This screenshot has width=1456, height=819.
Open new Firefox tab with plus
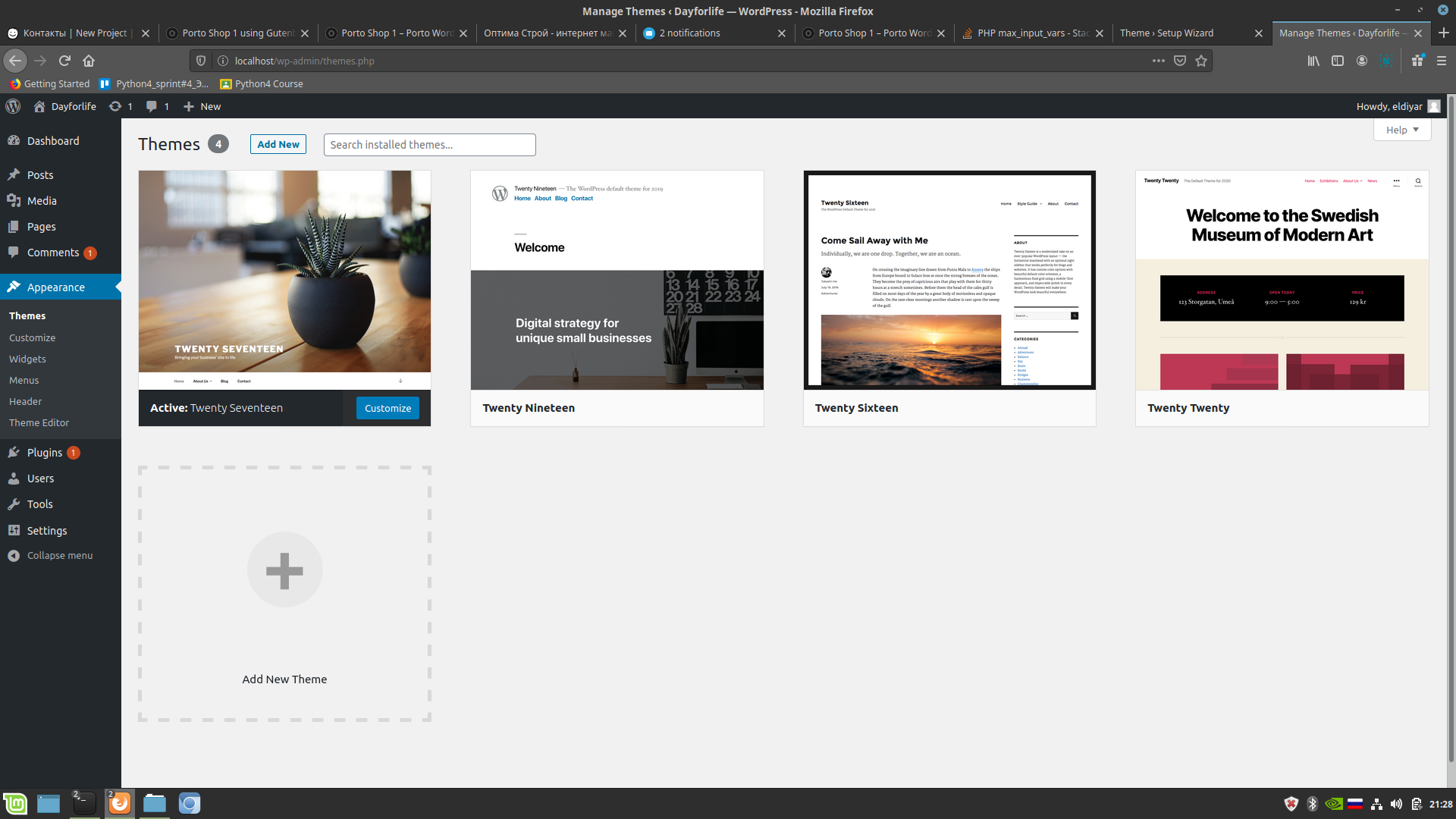pos(1443,33)
